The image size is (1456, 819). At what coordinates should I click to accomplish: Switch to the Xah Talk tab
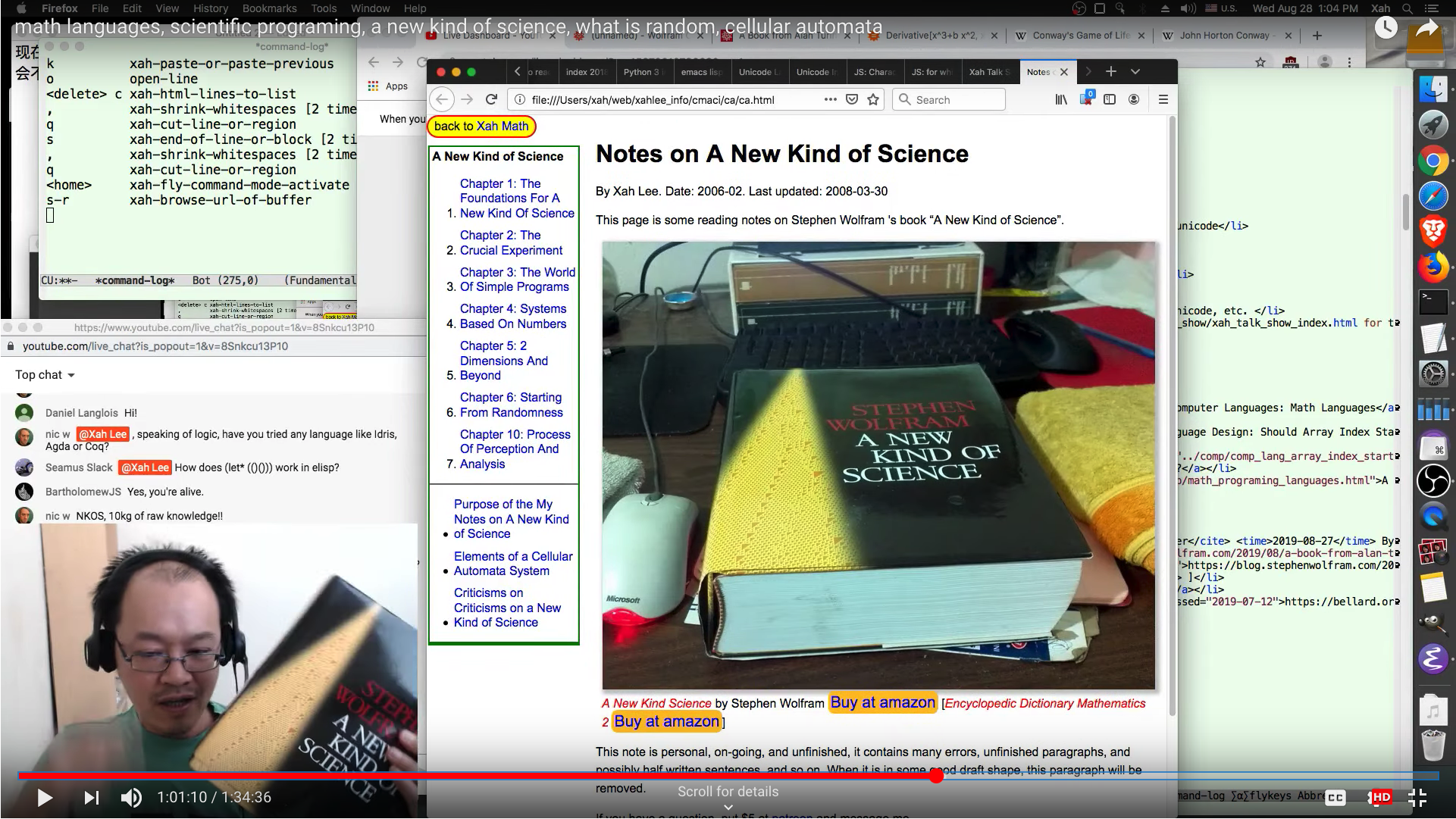tap(990, 72)
